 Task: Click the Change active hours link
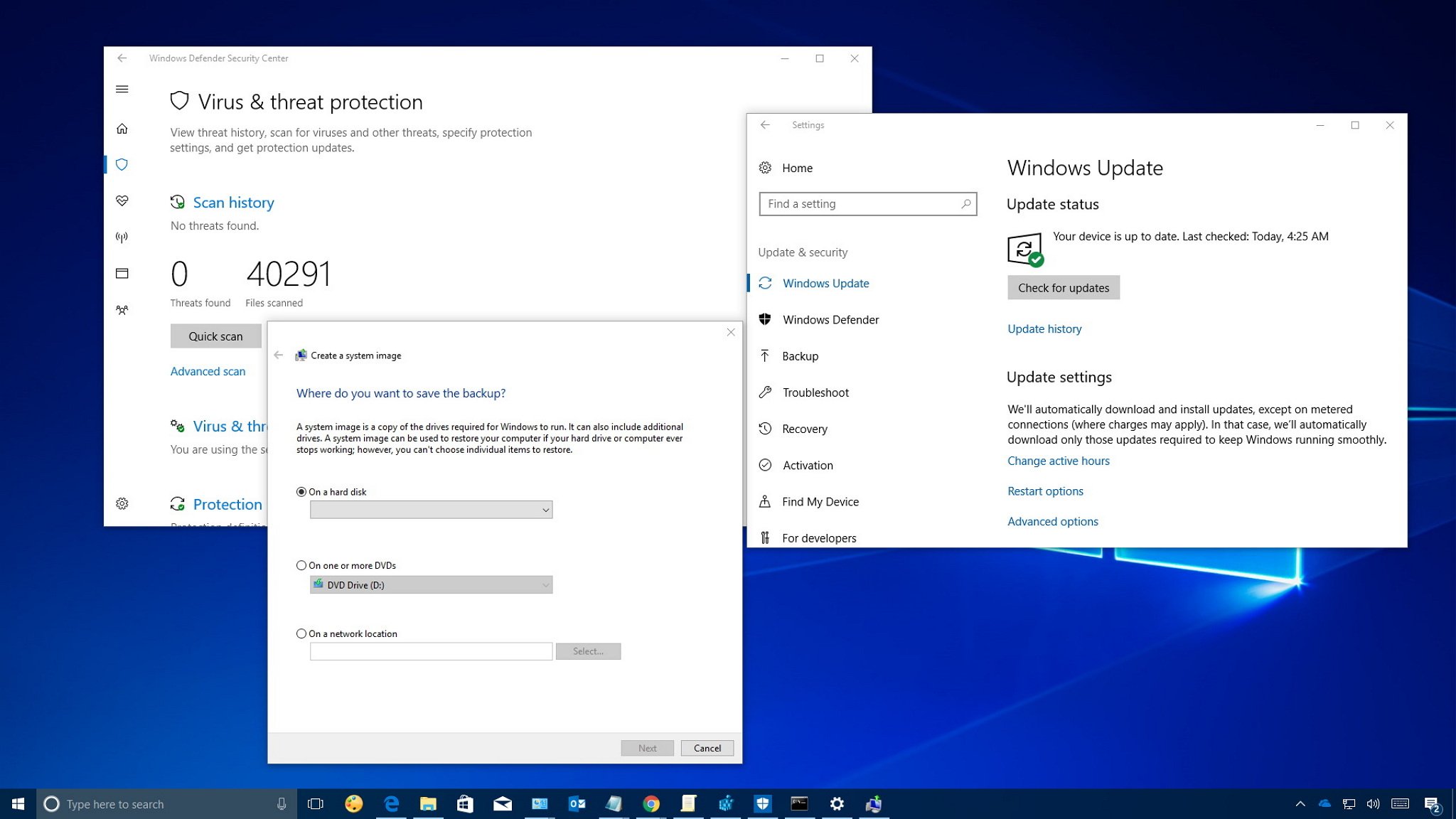1058,460
